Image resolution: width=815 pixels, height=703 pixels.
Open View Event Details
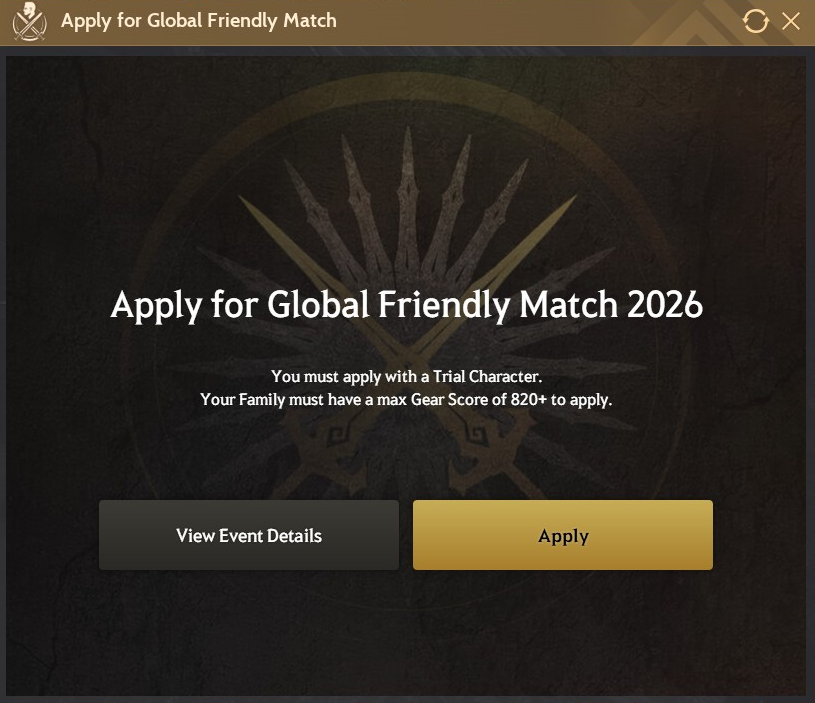(x=249, y=535)
